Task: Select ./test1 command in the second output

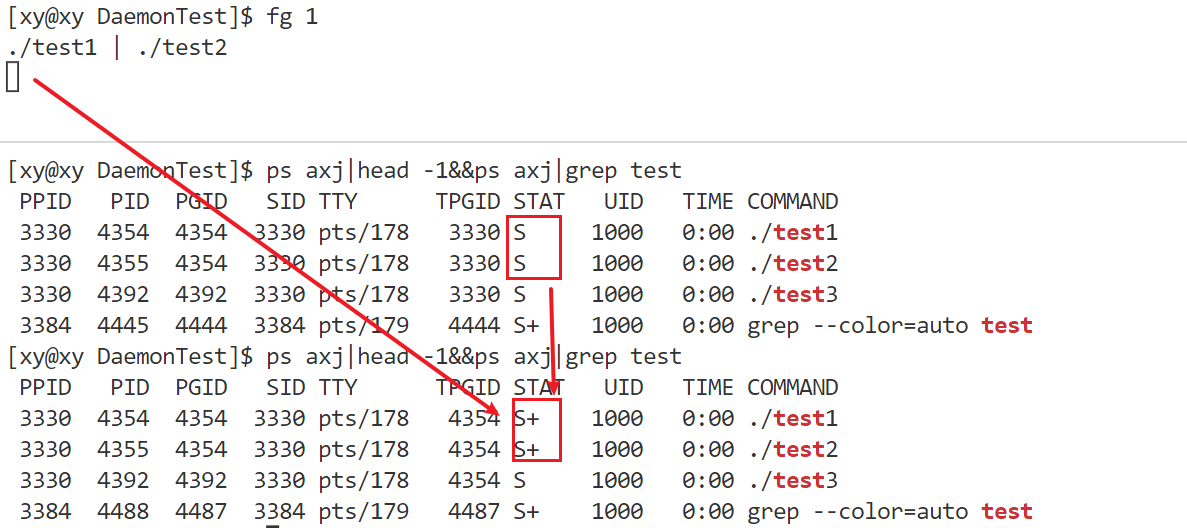Action: click(x=793, y=419)
